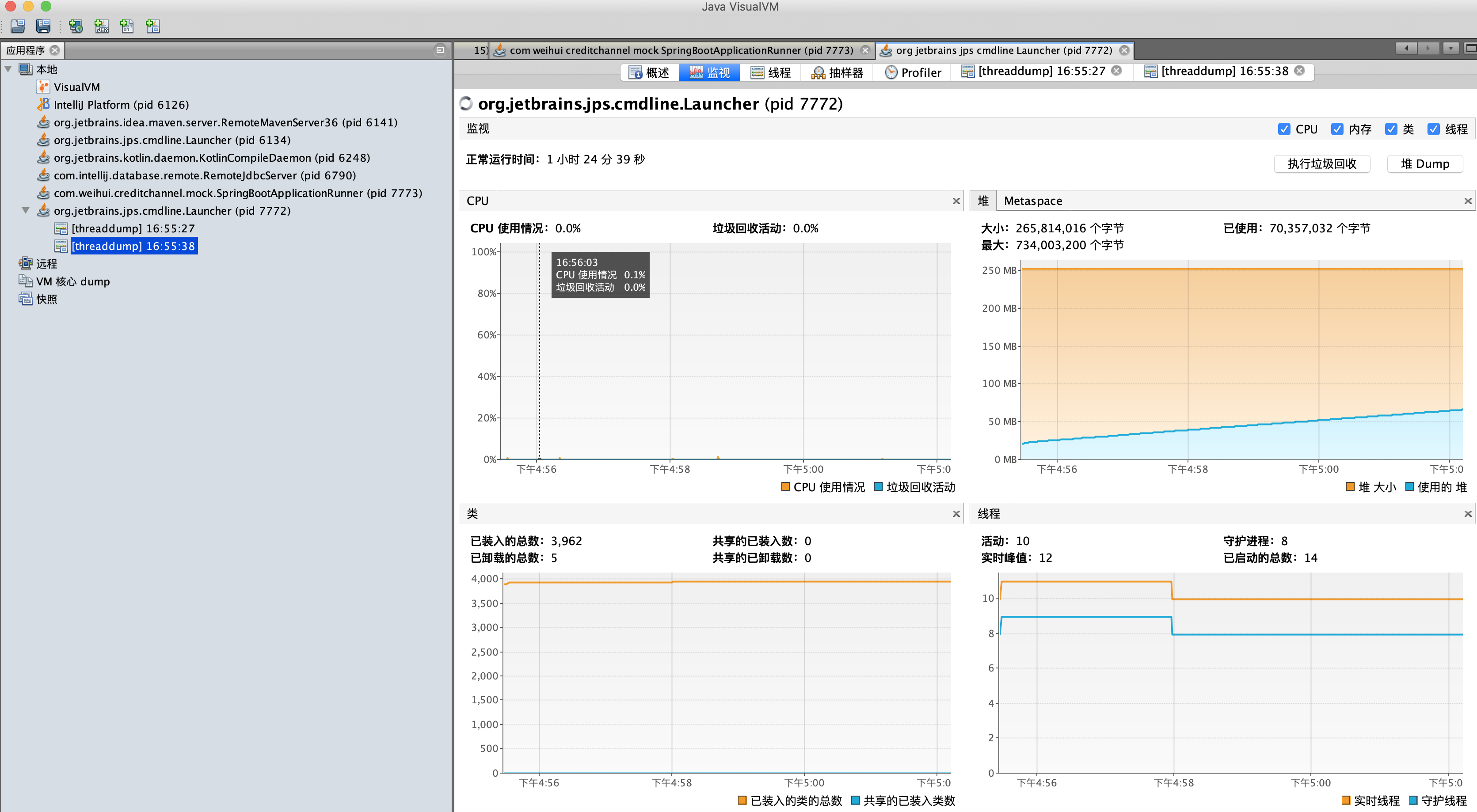
Task: Collapse the 本地 node in applications tree
Action: (8, 69)
